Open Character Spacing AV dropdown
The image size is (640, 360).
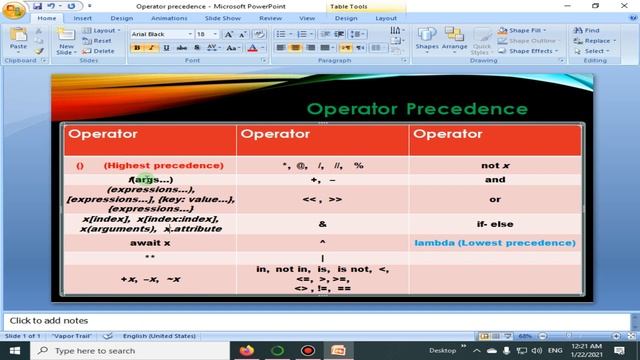(x=213, y=48)
